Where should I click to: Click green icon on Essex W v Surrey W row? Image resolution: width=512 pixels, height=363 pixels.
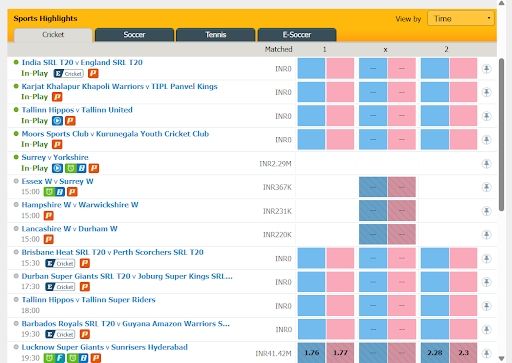pos(49,192)
